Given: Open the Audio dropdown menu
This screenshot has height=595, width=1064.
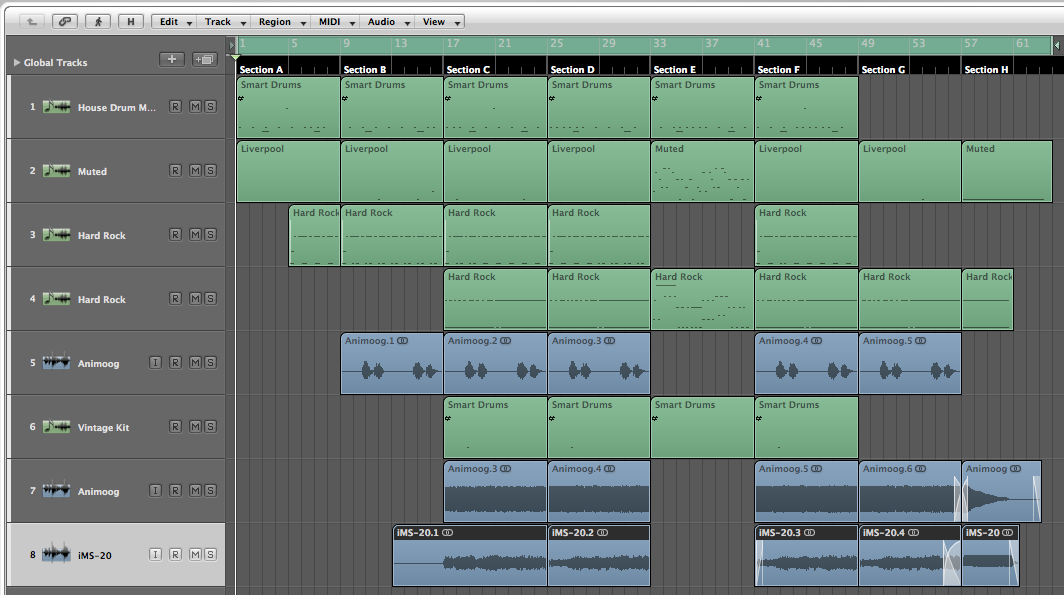Looking at the screenshot, I should pyautogui.click(x=388, y=22).
